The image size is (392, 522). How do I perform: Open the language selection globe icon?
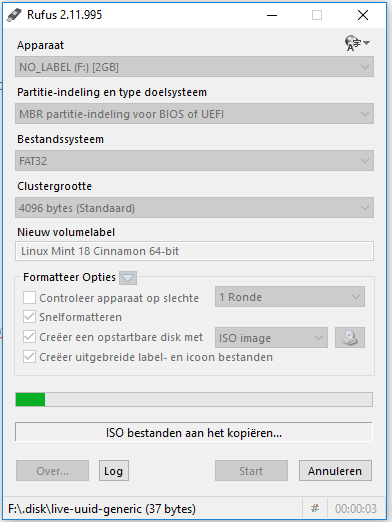pos(357,43)
